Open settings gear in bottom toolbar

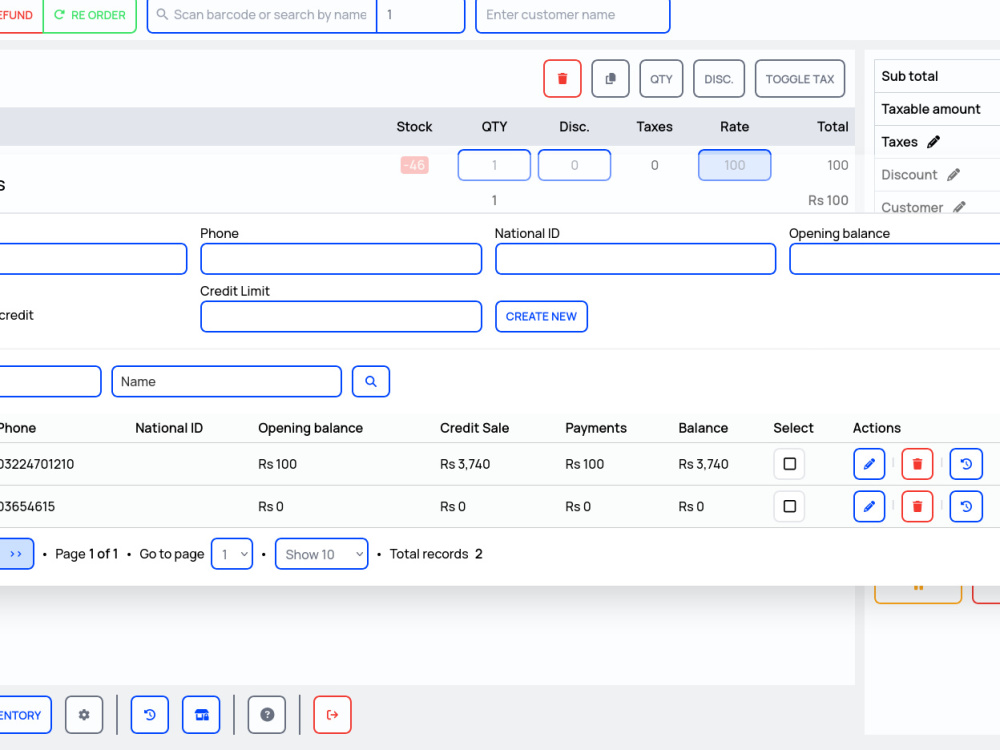(84, 715)
